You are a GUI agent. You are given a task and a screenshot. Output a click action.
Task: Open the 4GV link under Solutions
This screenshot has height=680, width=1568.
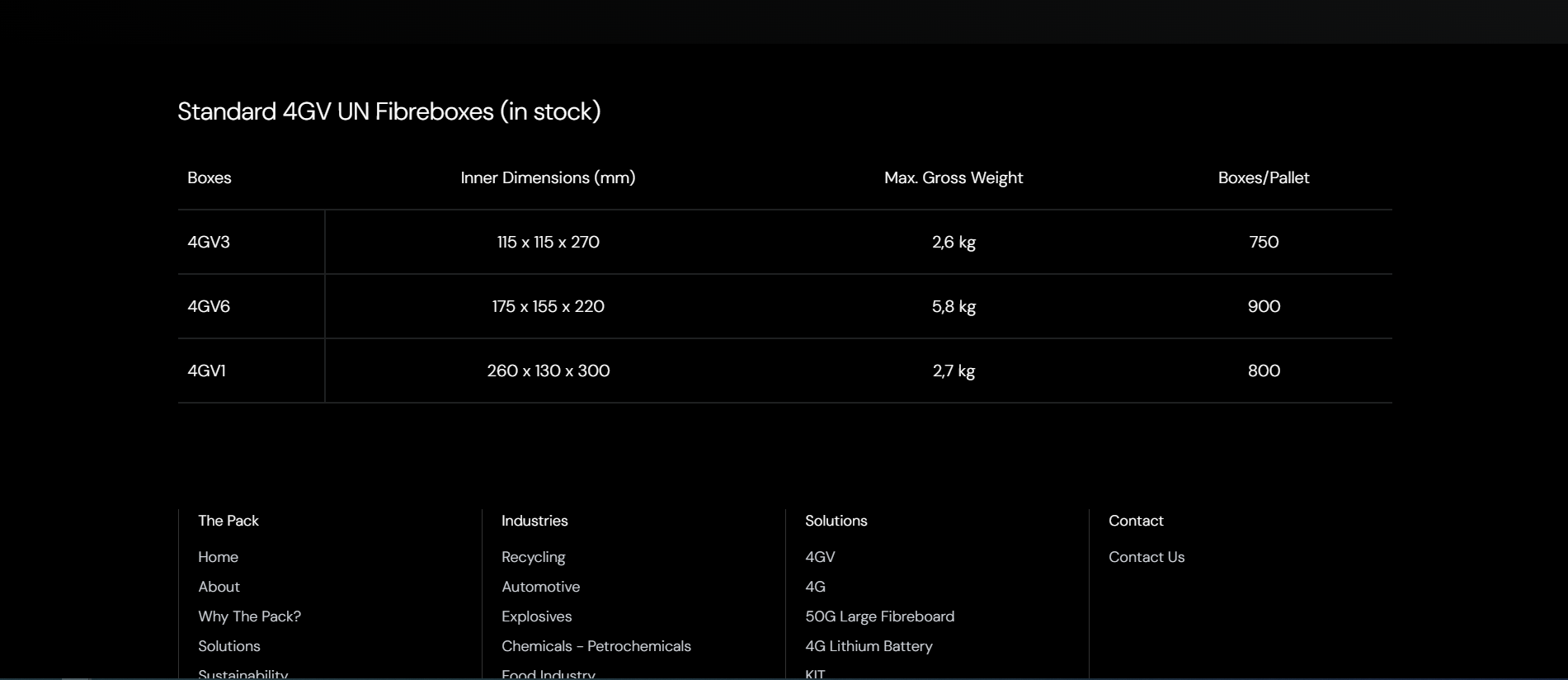coord(819,557)
